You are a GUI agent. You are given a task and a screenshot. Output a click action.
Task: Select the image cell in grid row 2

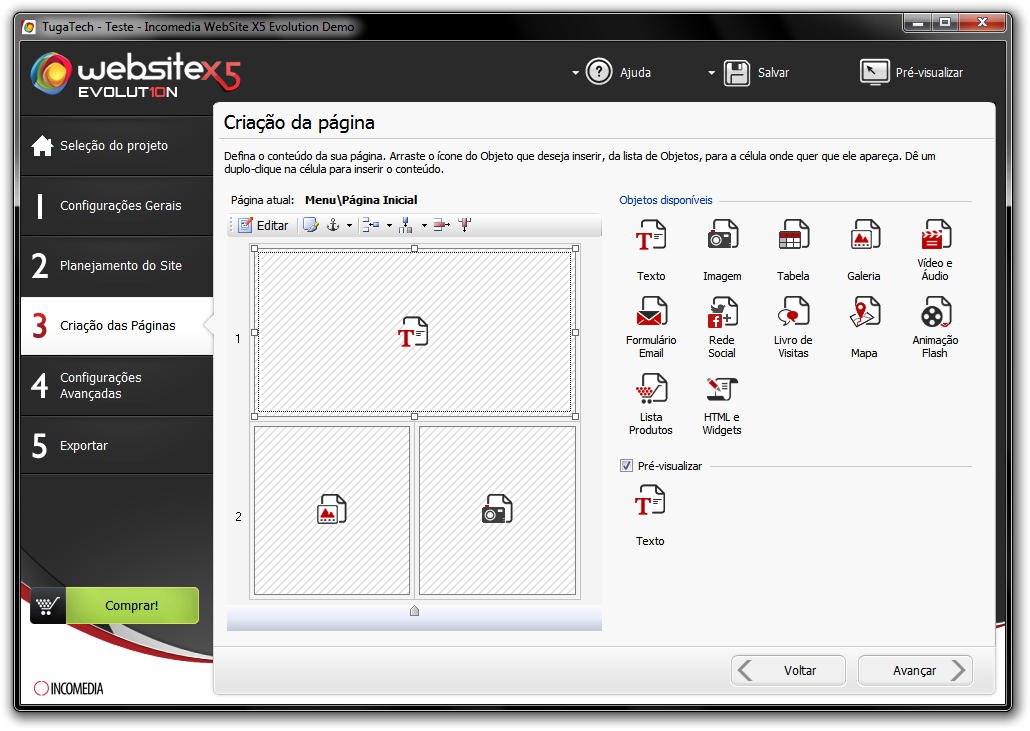point(497,510)
